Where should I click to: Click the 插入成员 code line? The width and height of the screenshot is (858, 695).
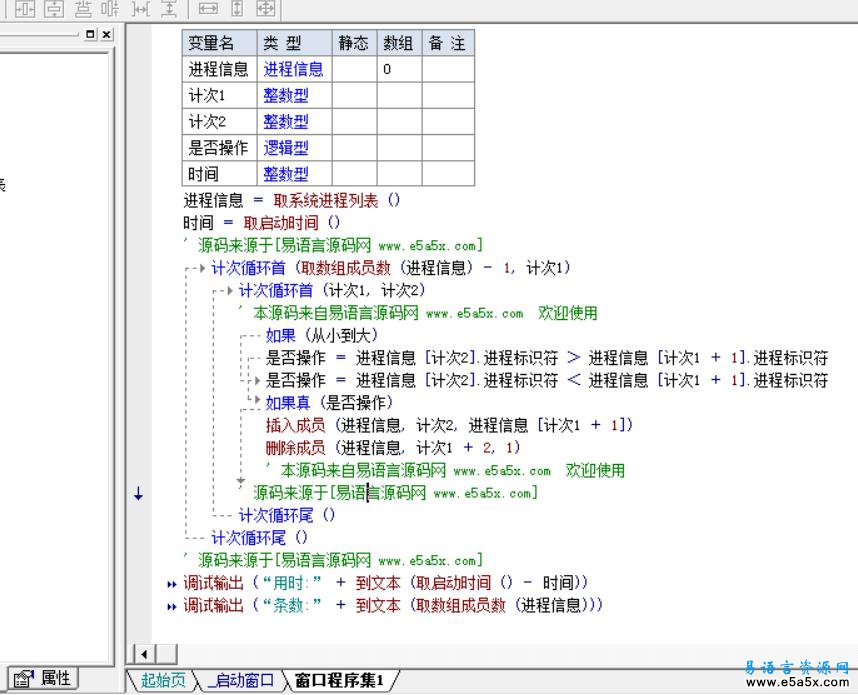pos(449,425)
